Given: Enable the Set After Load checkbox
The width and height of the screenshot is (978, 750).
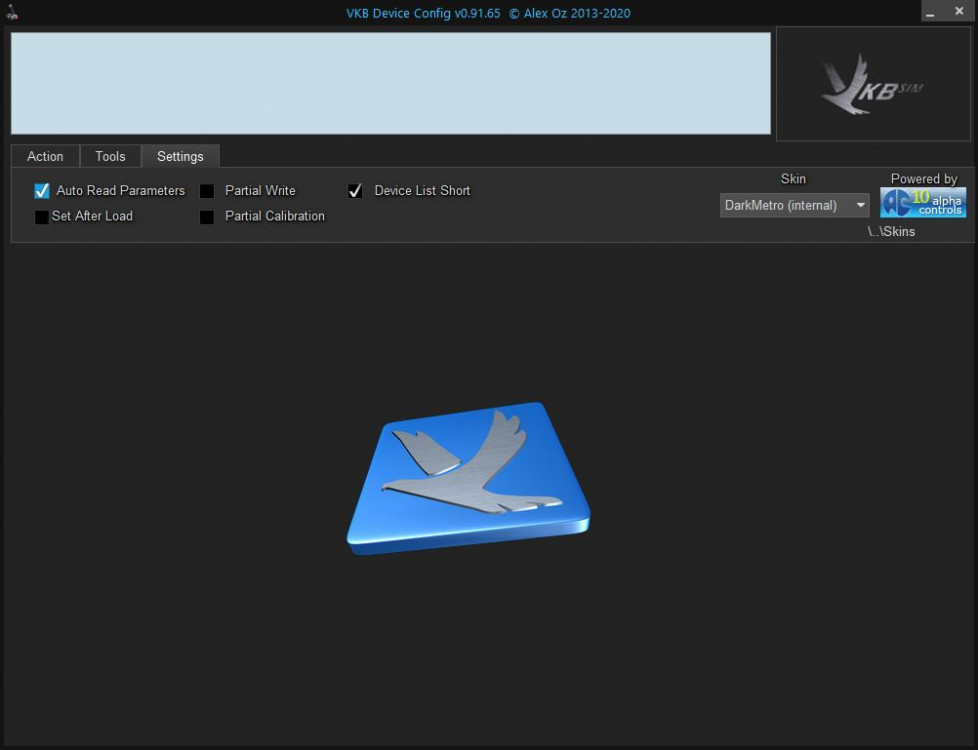Looking at the screenshot, I should [42, 217].
